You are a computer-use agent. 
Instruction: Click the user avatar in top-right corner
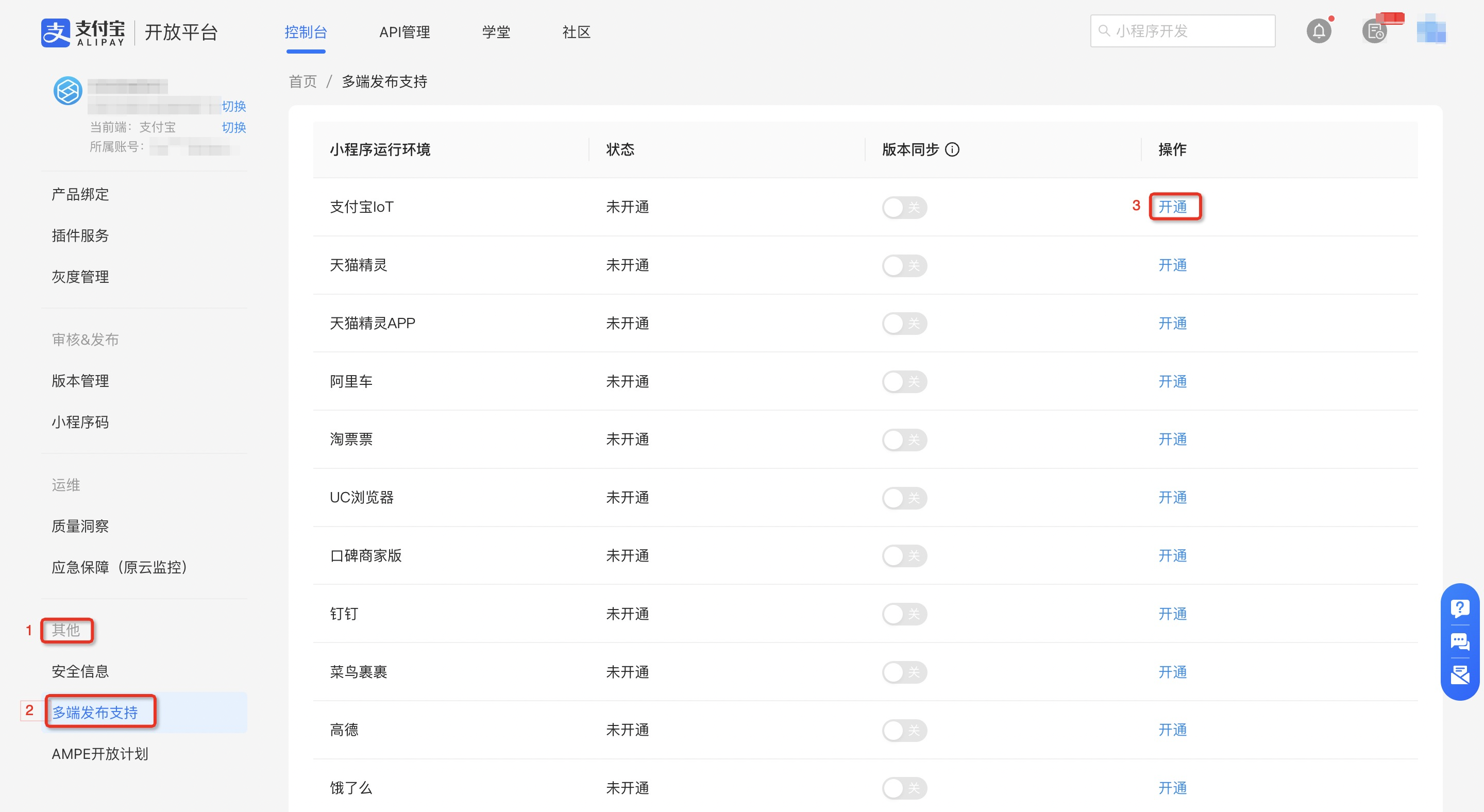[x=1431, y=30]
